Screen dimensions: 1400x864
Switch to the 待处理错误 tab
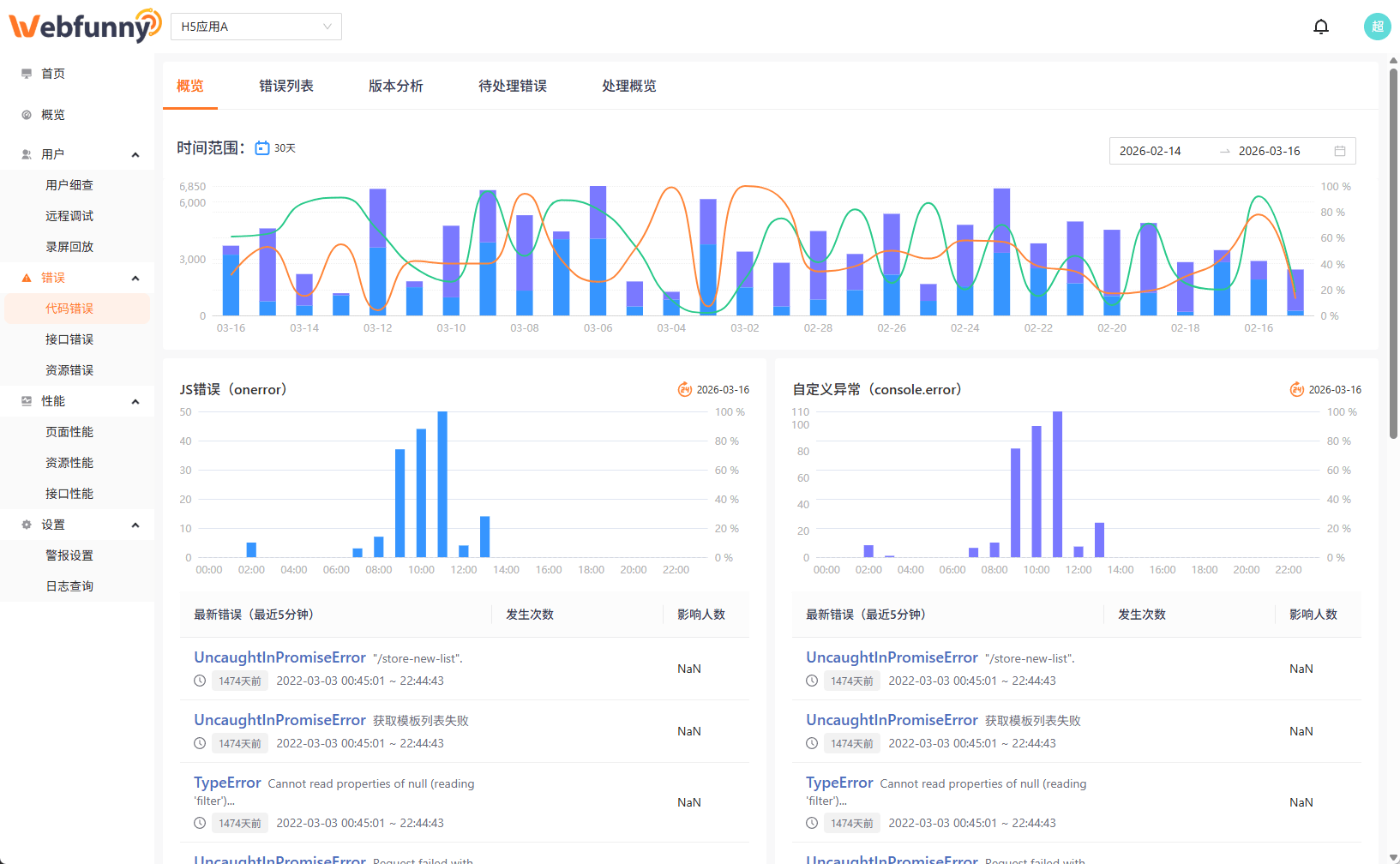[x=513, y=86]
